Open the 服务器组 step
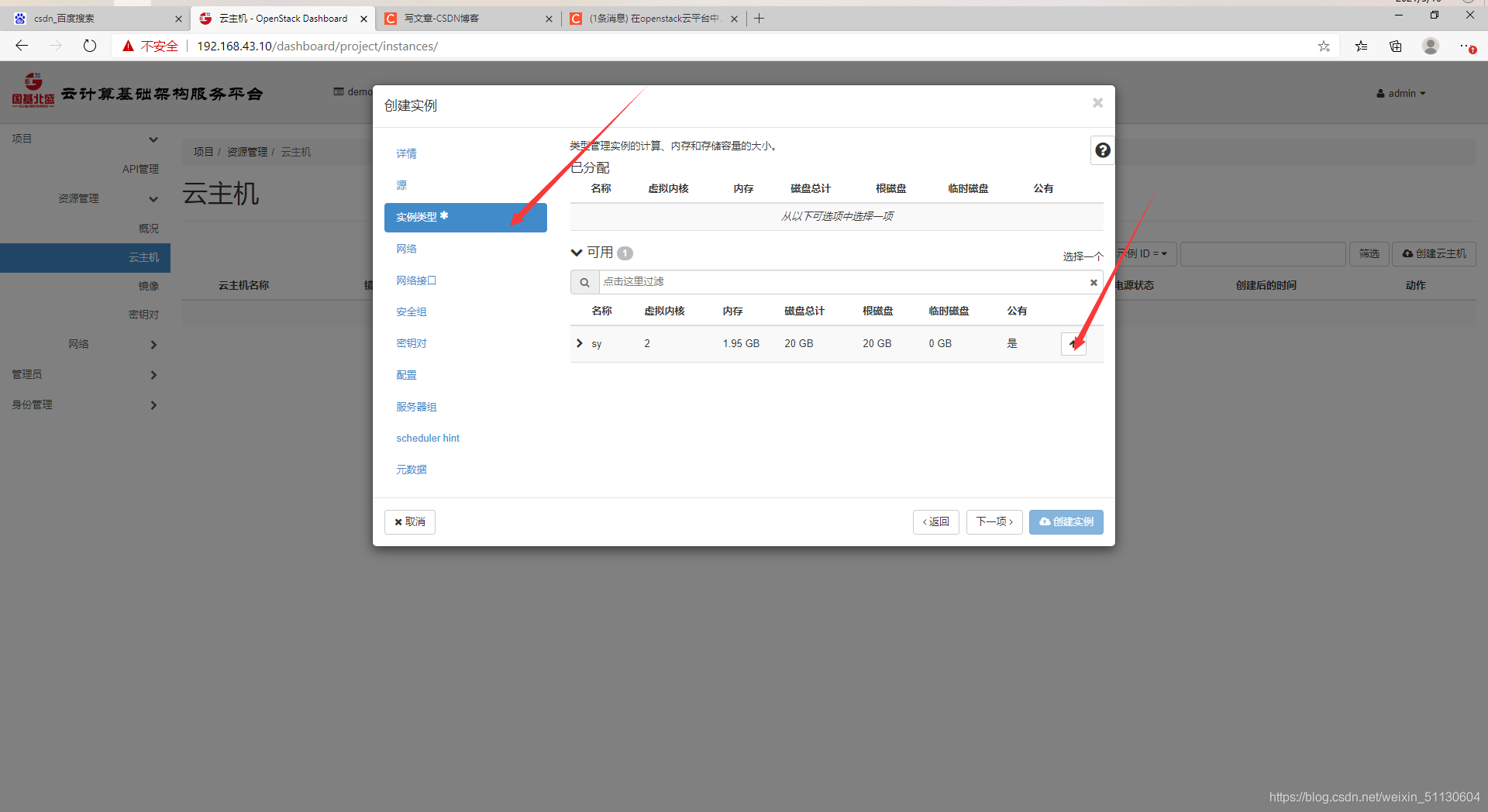This screenshot has height=812, width=1488. pos(416,407)
